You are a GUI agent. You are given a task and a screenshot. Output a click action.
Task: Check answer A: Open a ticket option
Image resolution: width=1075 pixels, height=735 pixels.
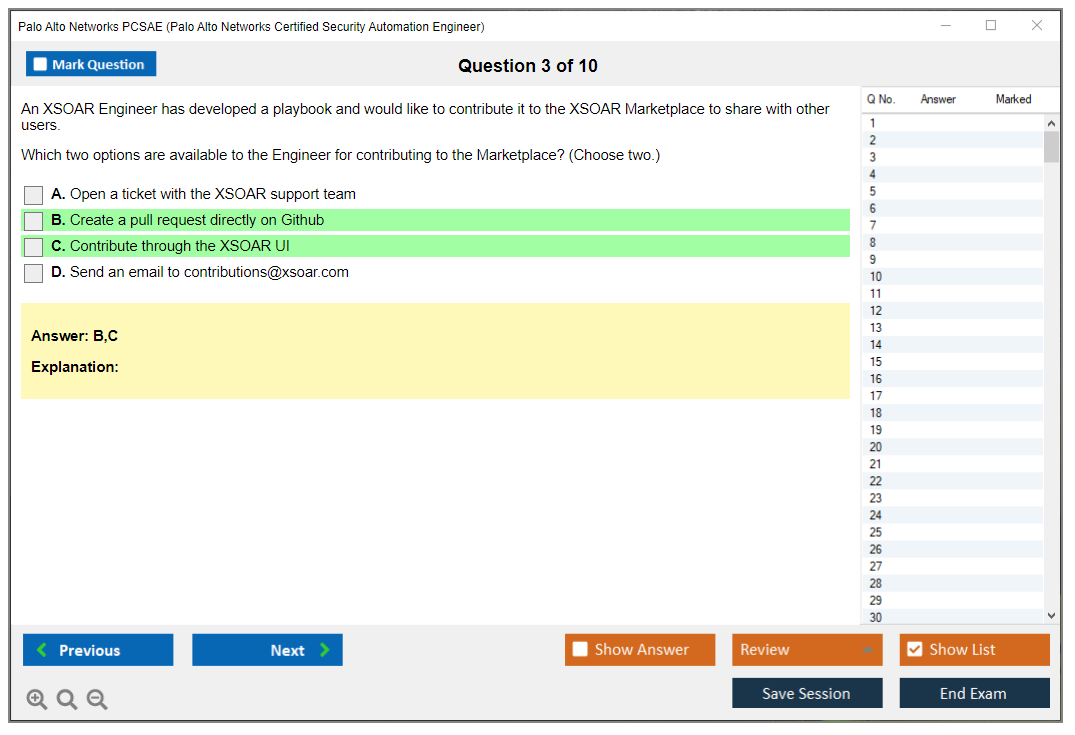(x=34, y=195)
